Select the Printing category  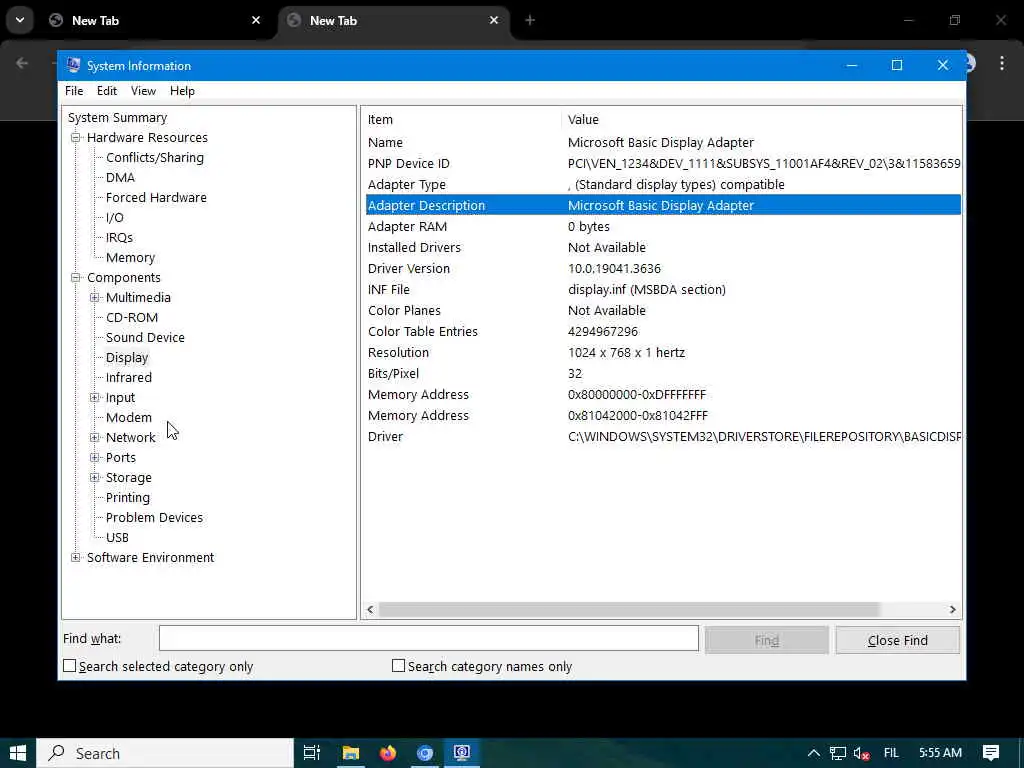[127, 498]
